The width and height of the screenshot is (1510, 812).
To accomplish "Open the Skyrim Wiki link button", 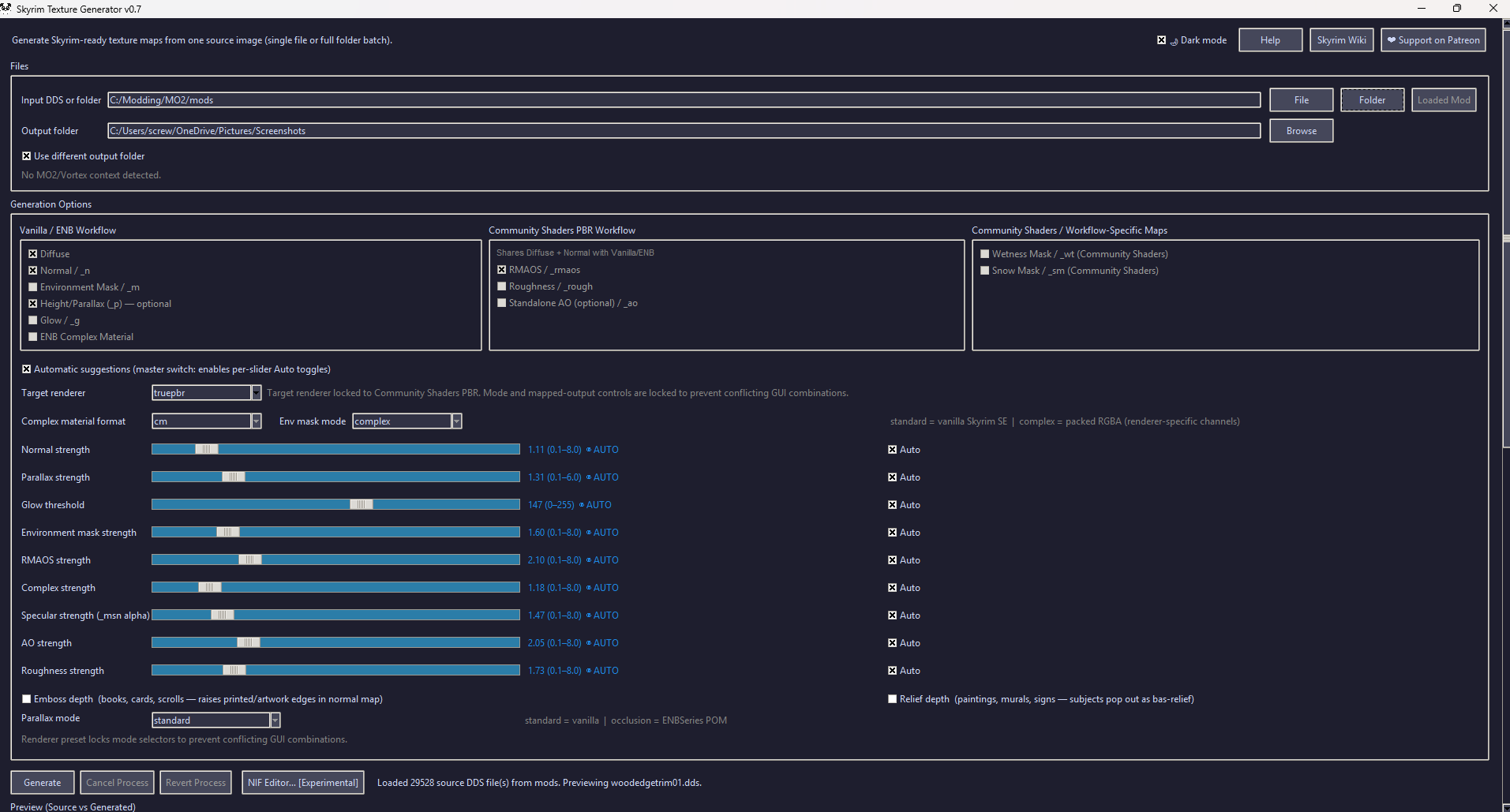I will pos(1341,40).
